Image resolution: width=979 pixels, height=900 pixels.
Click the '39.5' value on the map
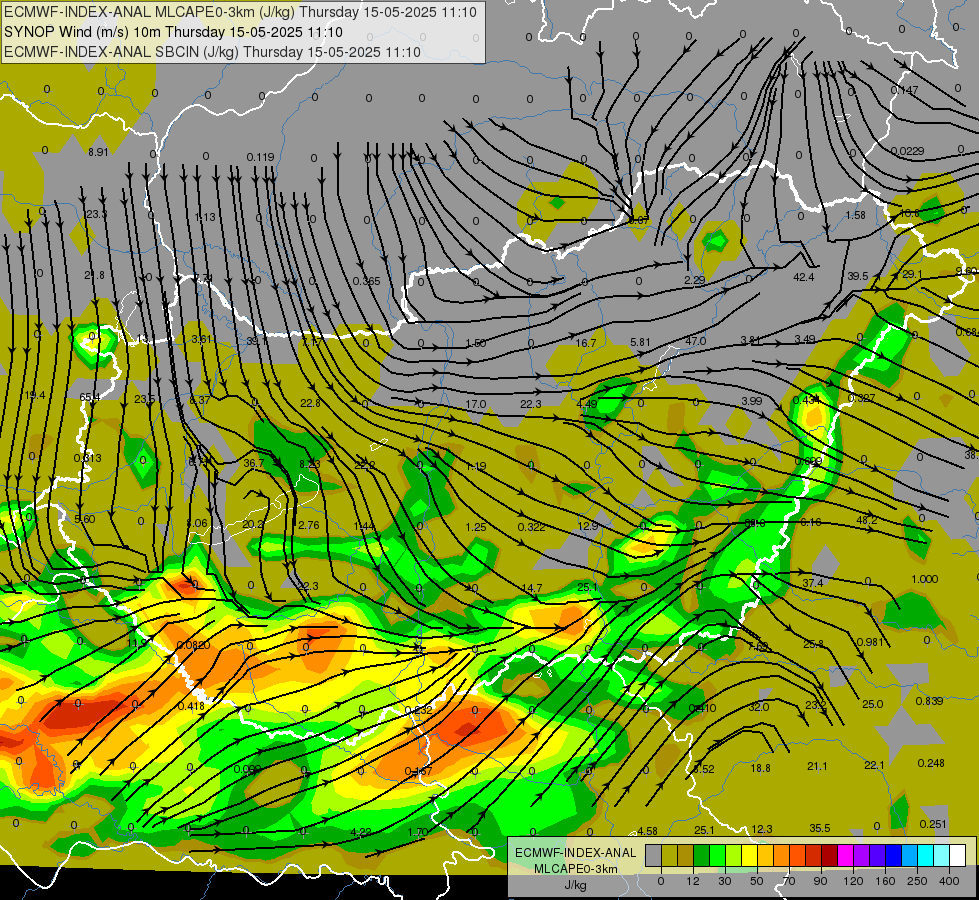[858, 276]
